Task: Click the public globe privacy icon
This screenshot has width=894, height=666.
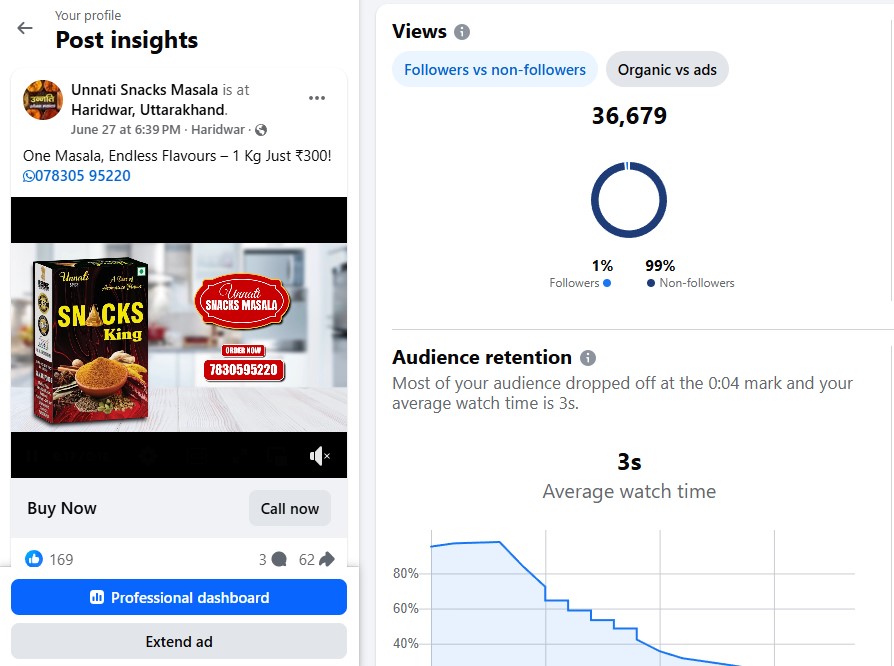Action: tap(261, 130)
